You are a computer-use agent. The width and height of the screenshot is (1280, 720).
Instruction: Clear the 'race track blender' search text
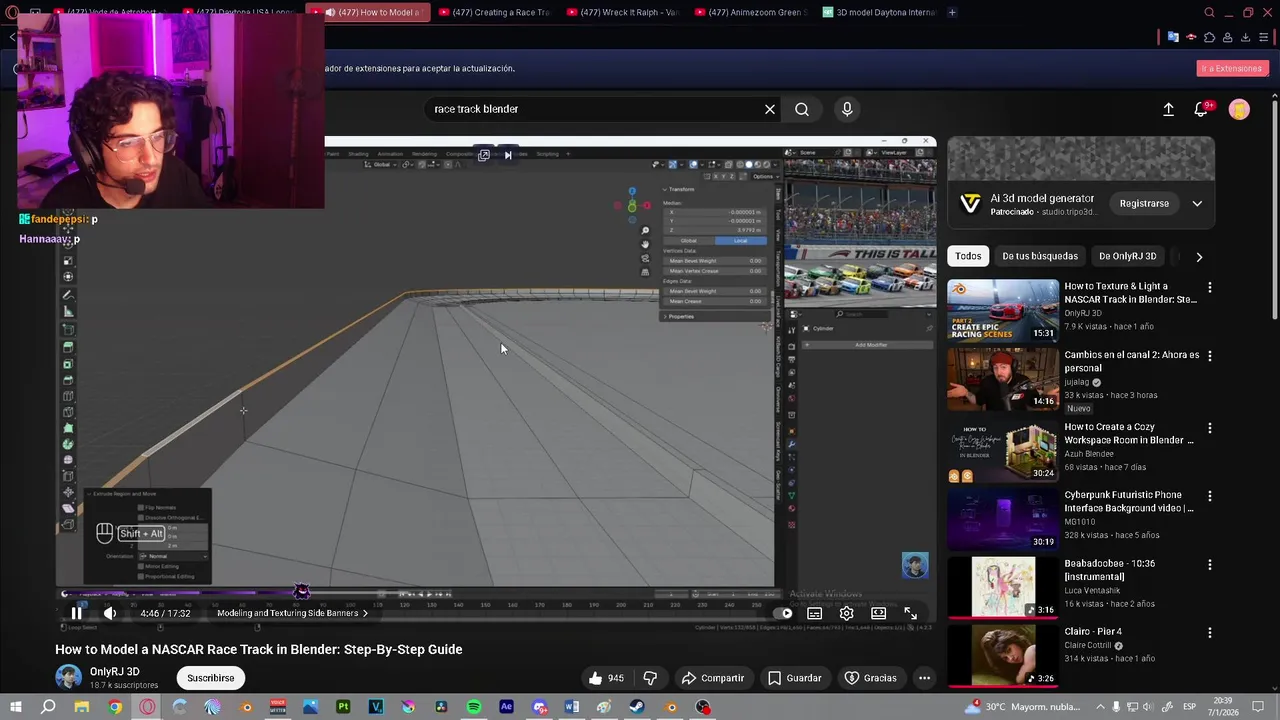[770, 109]
